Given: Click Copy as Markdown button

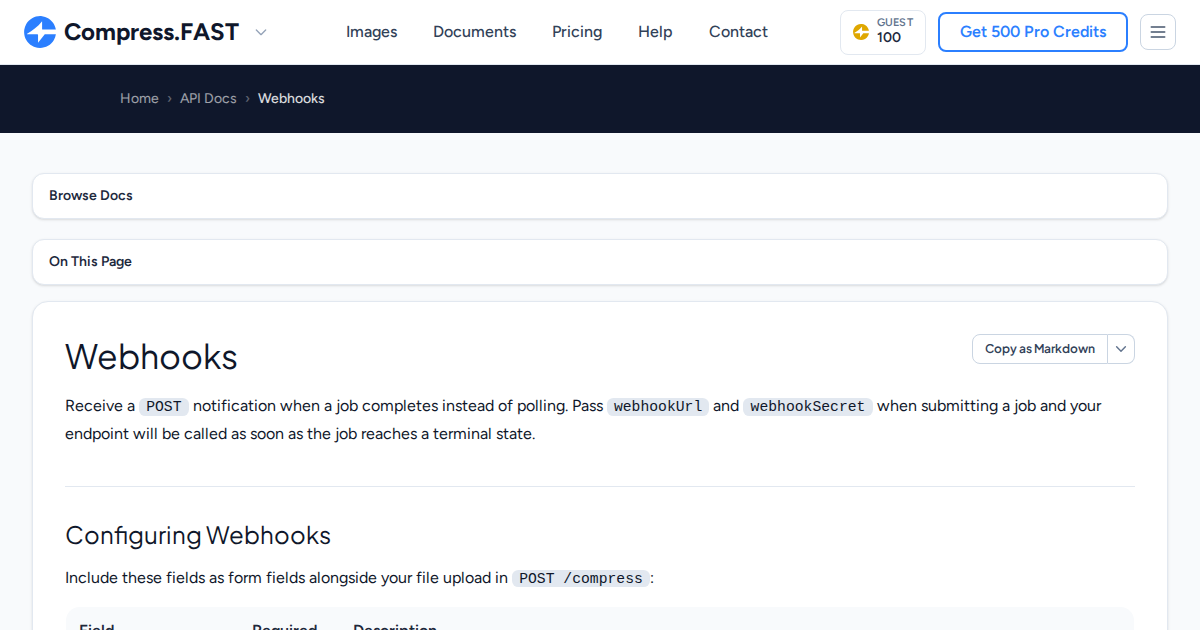Looking at the screenshot, I should tap(1040, 349).
